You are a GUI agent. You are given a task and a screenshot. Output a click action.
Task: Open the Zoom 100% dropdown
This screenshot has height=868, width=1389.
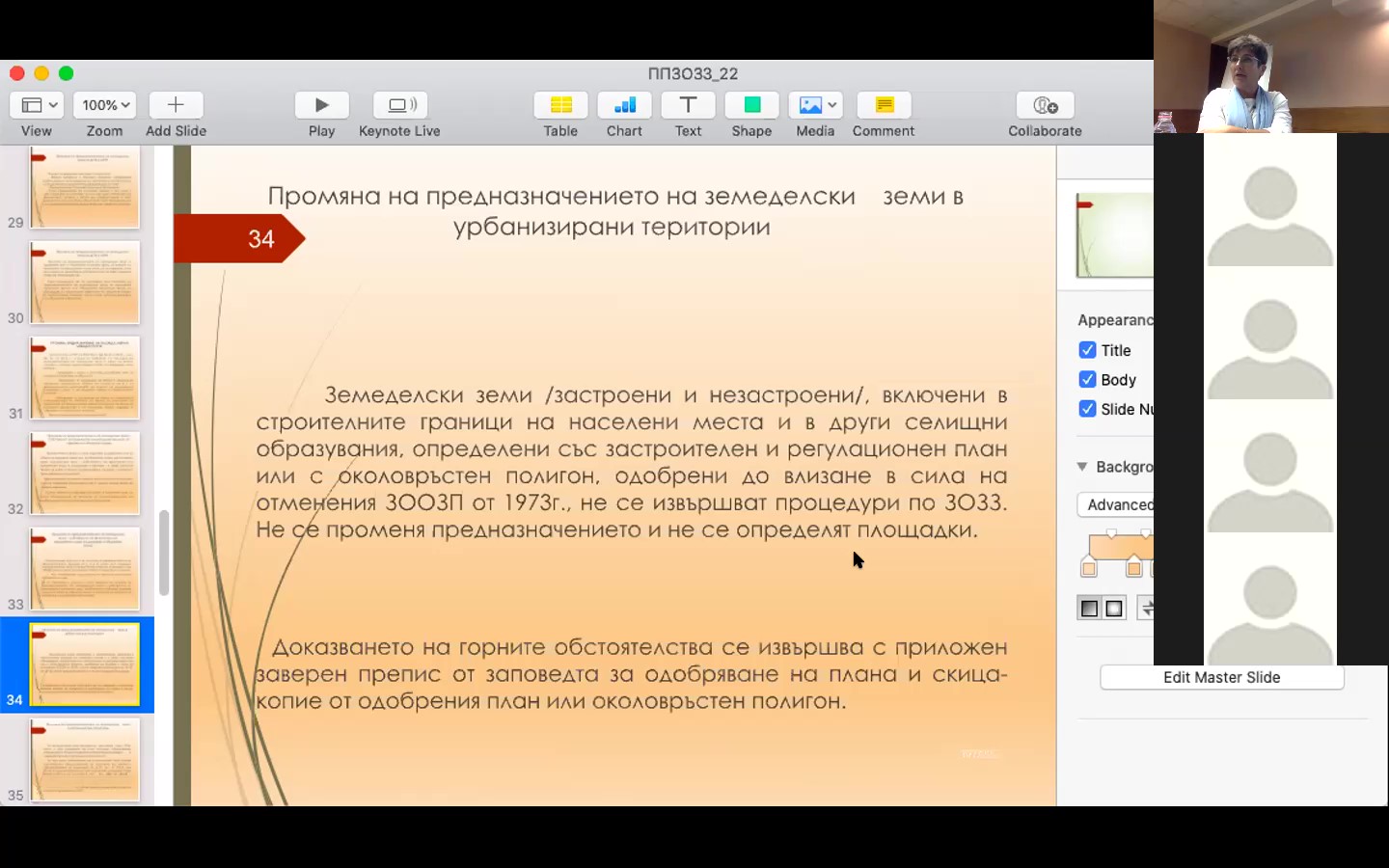tap(105, 105)
